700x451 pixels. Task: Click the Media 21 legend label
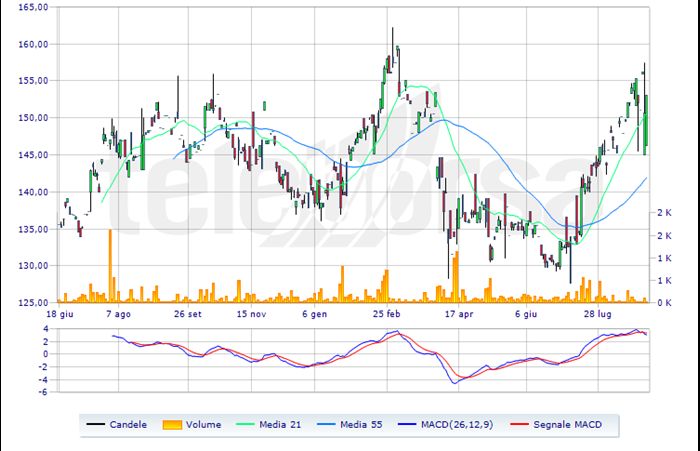(x=280, y=424)
